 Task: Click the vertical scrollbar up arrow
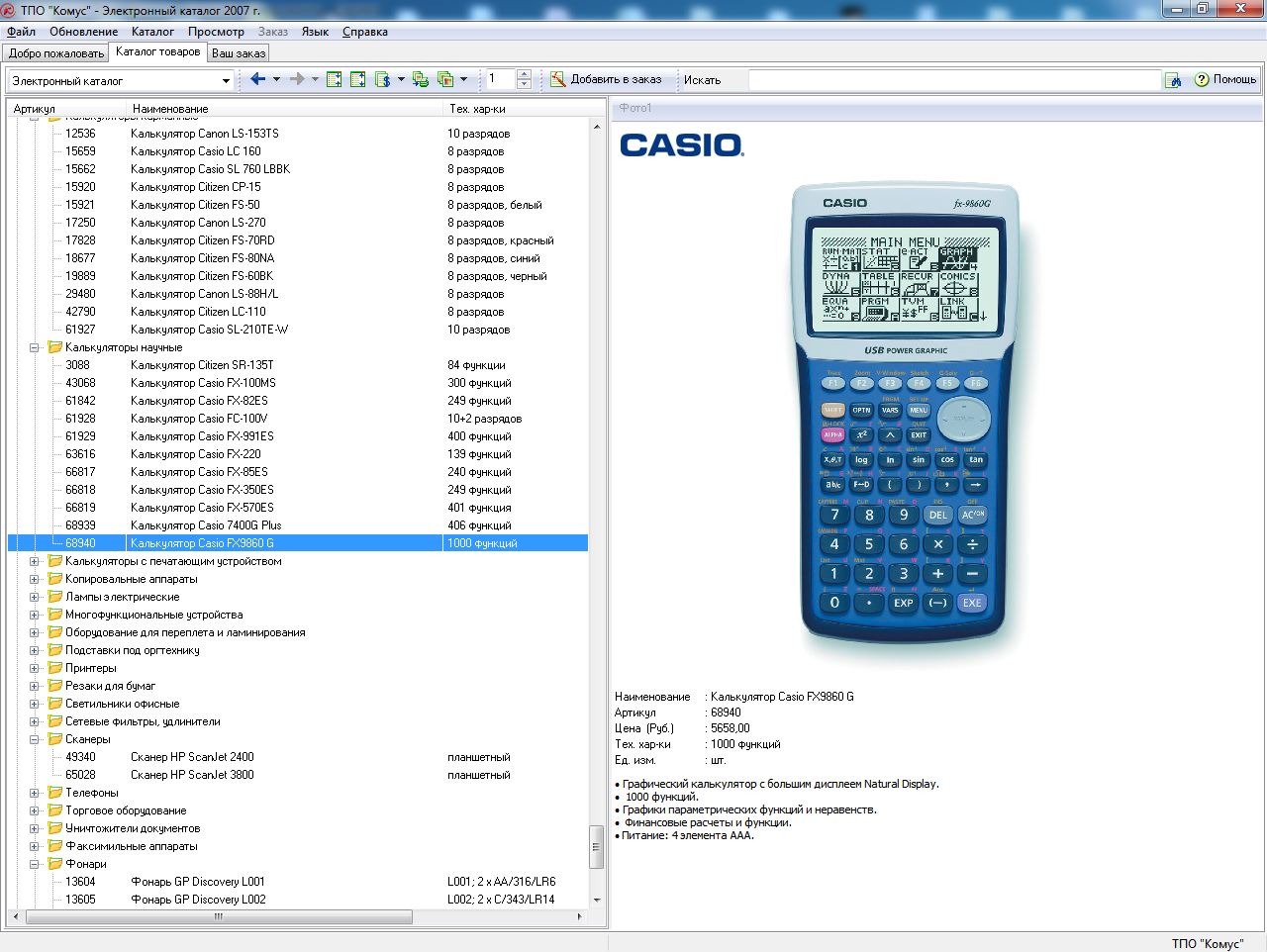(x=597, y=127)
